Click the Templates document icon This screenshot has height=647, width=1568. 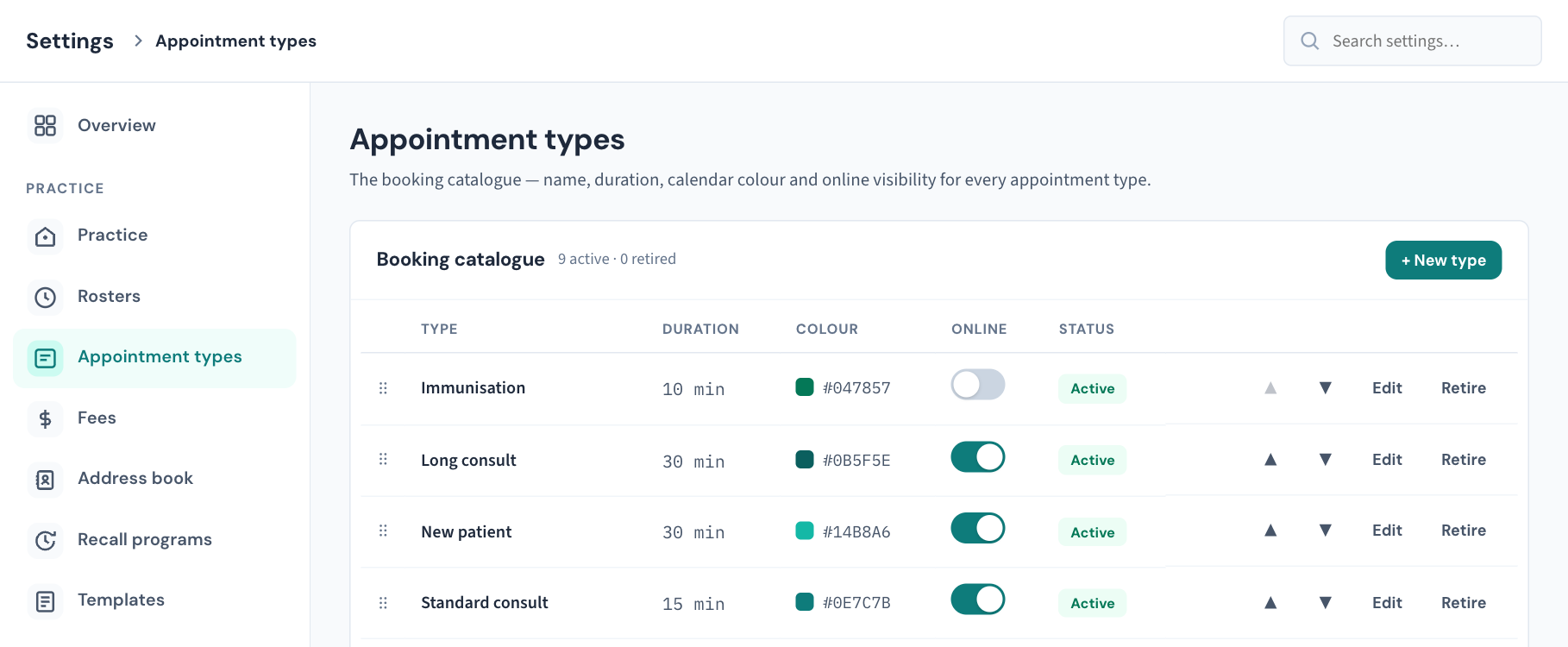point(45,601)
